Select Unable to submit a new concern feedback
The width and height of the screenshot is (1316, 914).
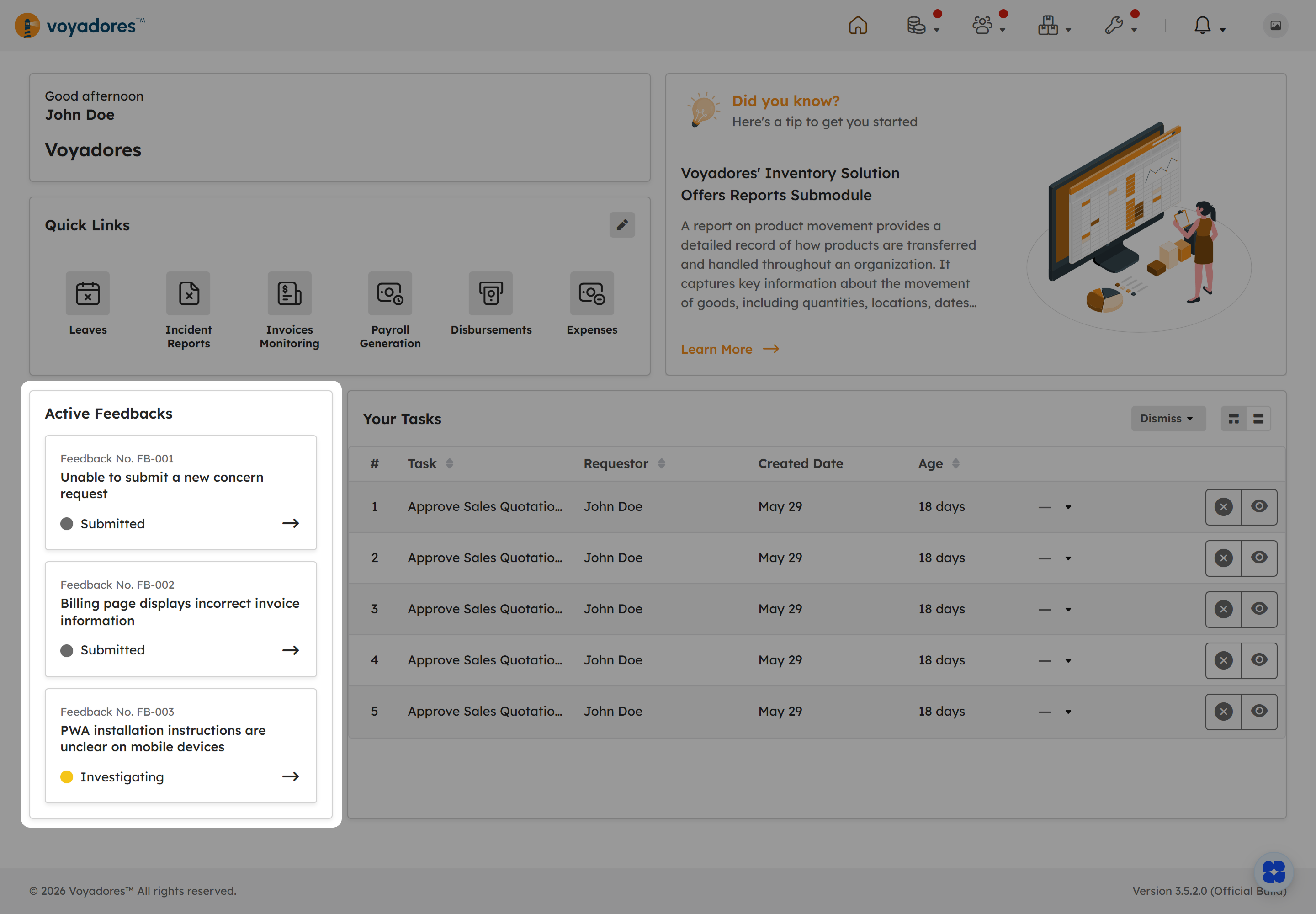point(162,486)
